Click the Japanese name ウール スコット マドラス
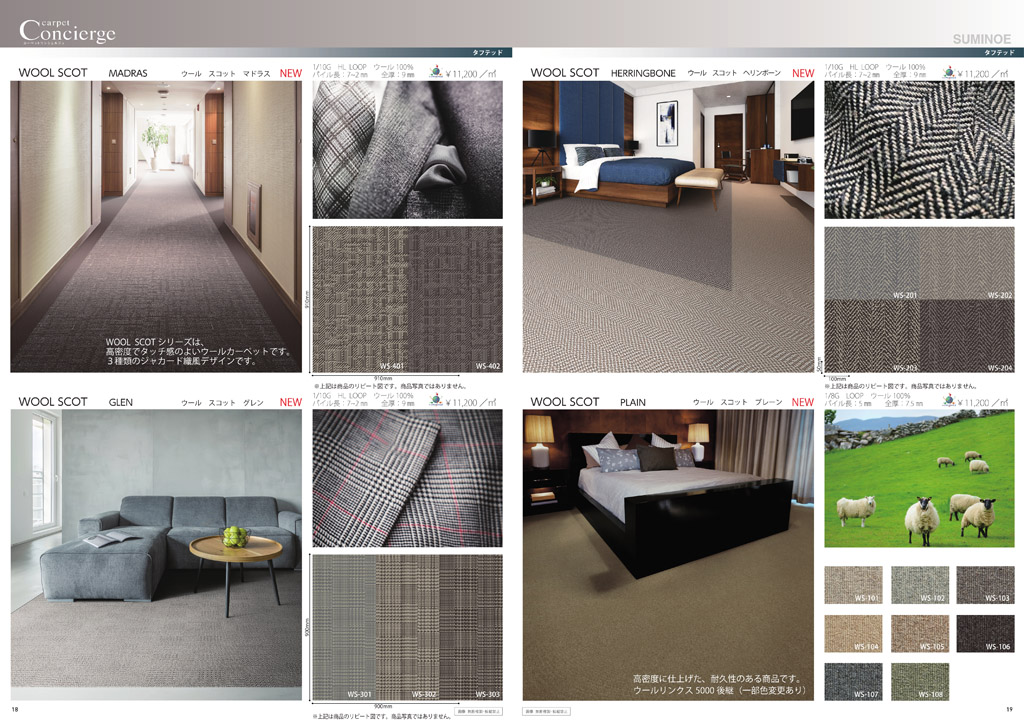 (x=225, y=74)
